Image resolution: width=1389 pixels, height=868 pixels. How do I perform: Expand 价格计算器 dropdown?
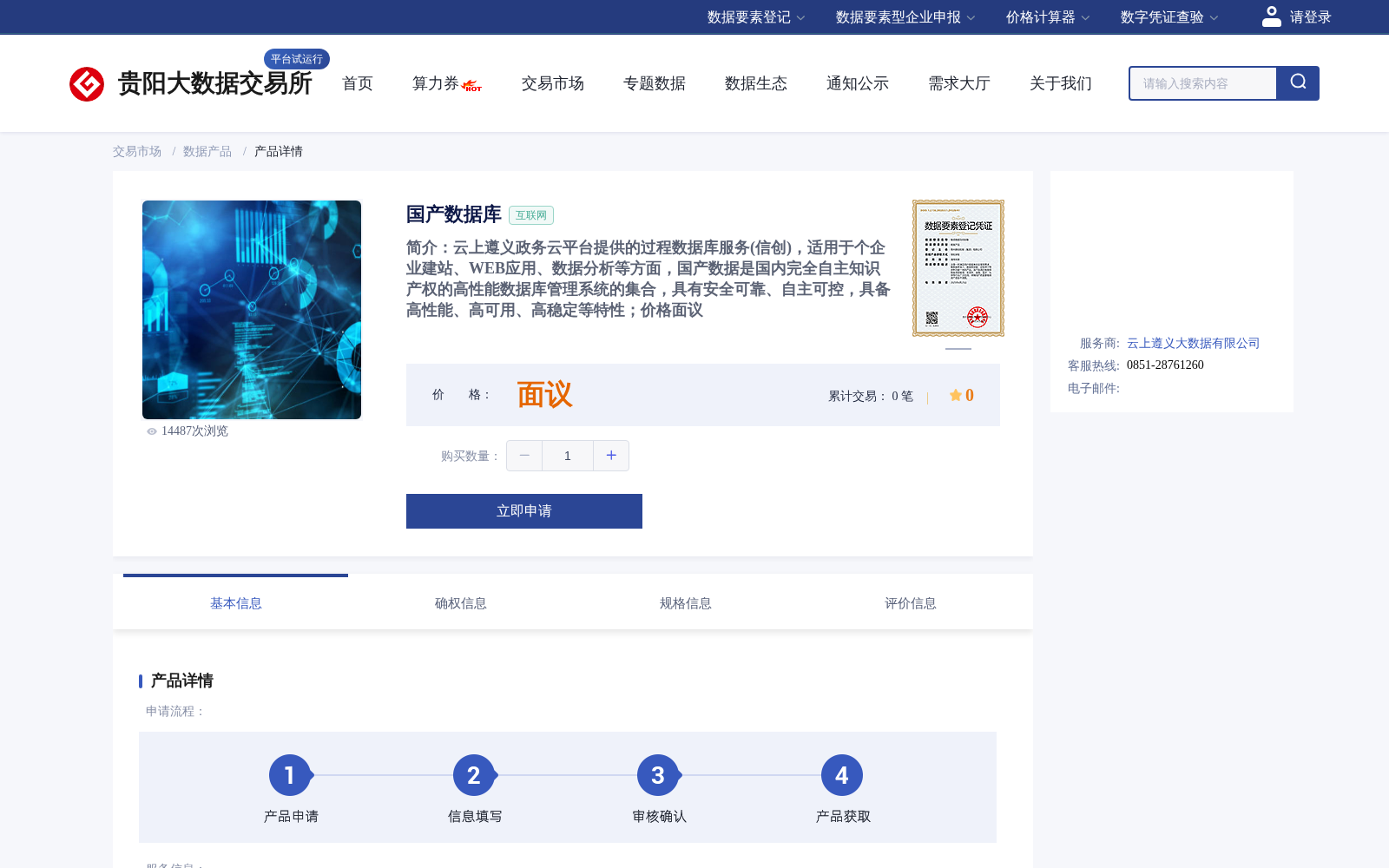(x=1048, y=17)
